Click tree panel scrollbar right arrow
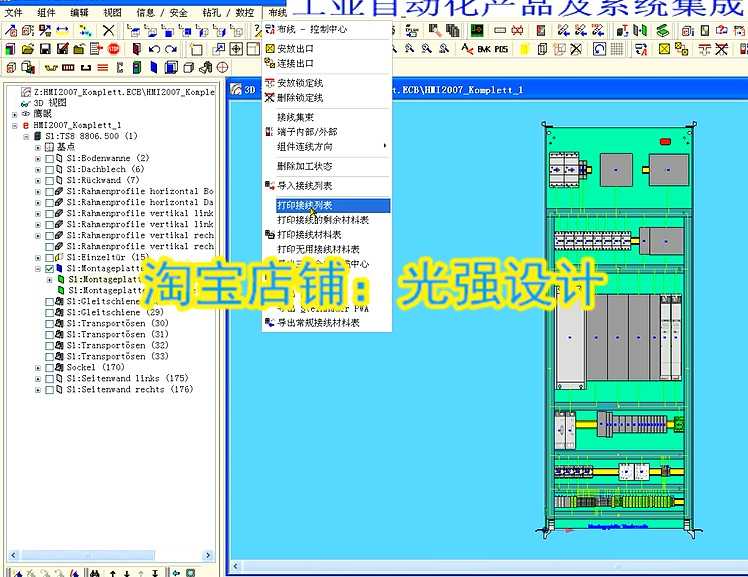748x577 pixels. (208, 556)
